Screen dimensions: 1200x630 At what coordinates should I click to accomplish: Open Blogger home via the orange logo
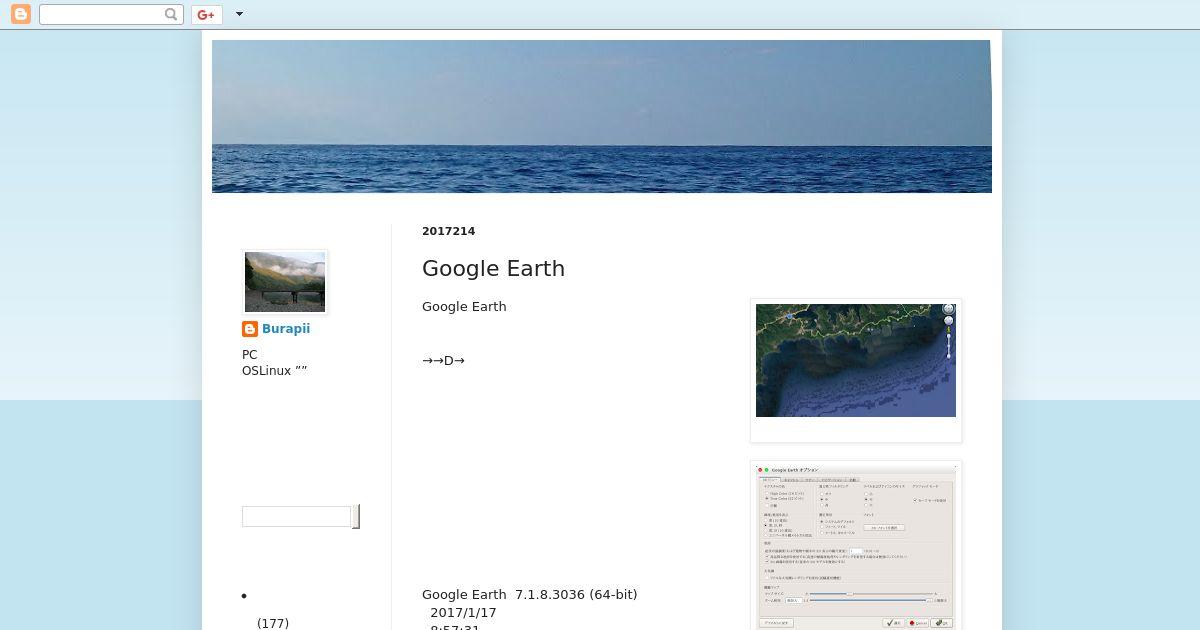coord(20,14)
